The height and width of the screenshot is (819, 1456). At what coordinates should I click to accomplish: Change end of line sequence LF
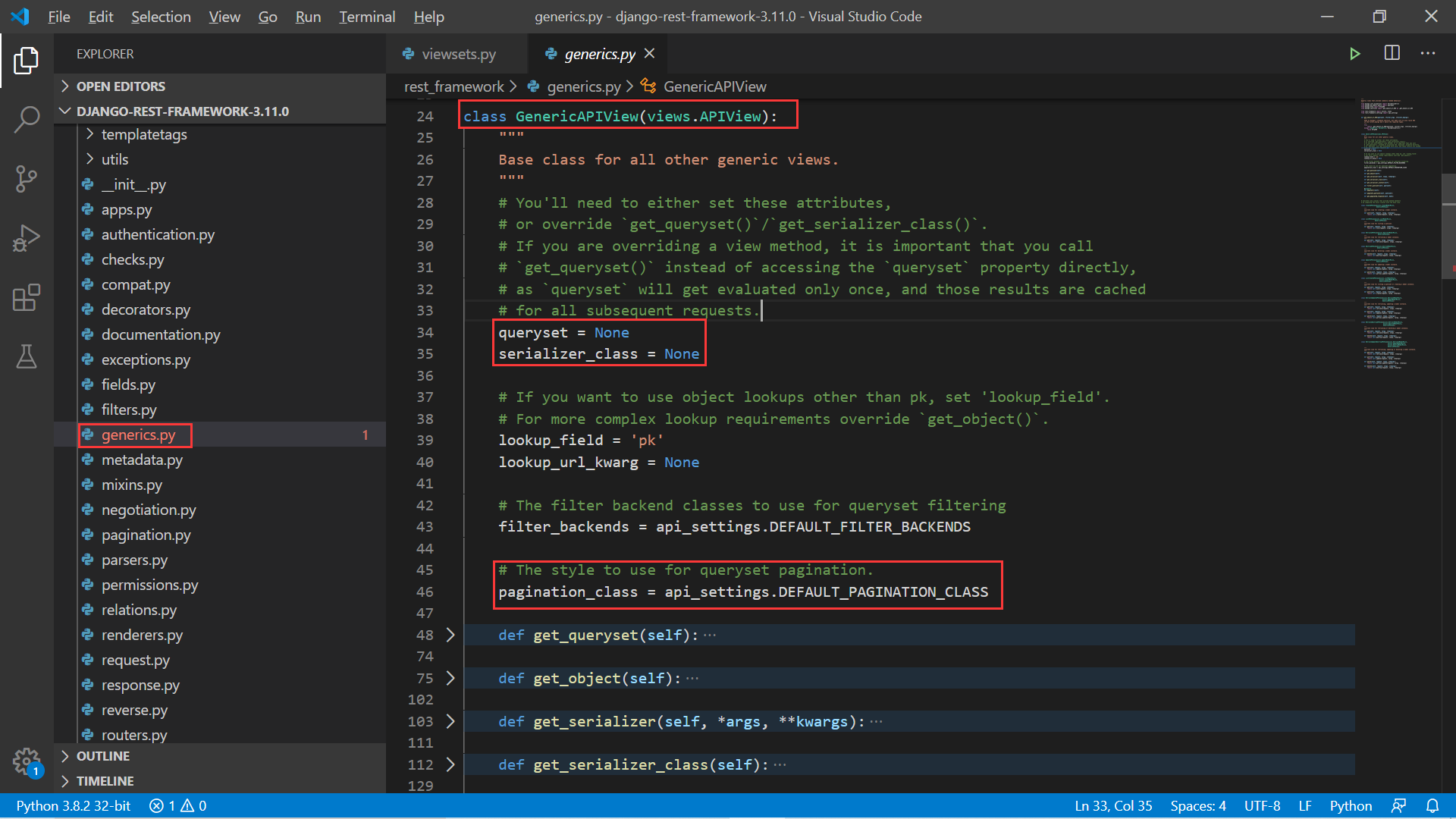(x=1305, y=806)
